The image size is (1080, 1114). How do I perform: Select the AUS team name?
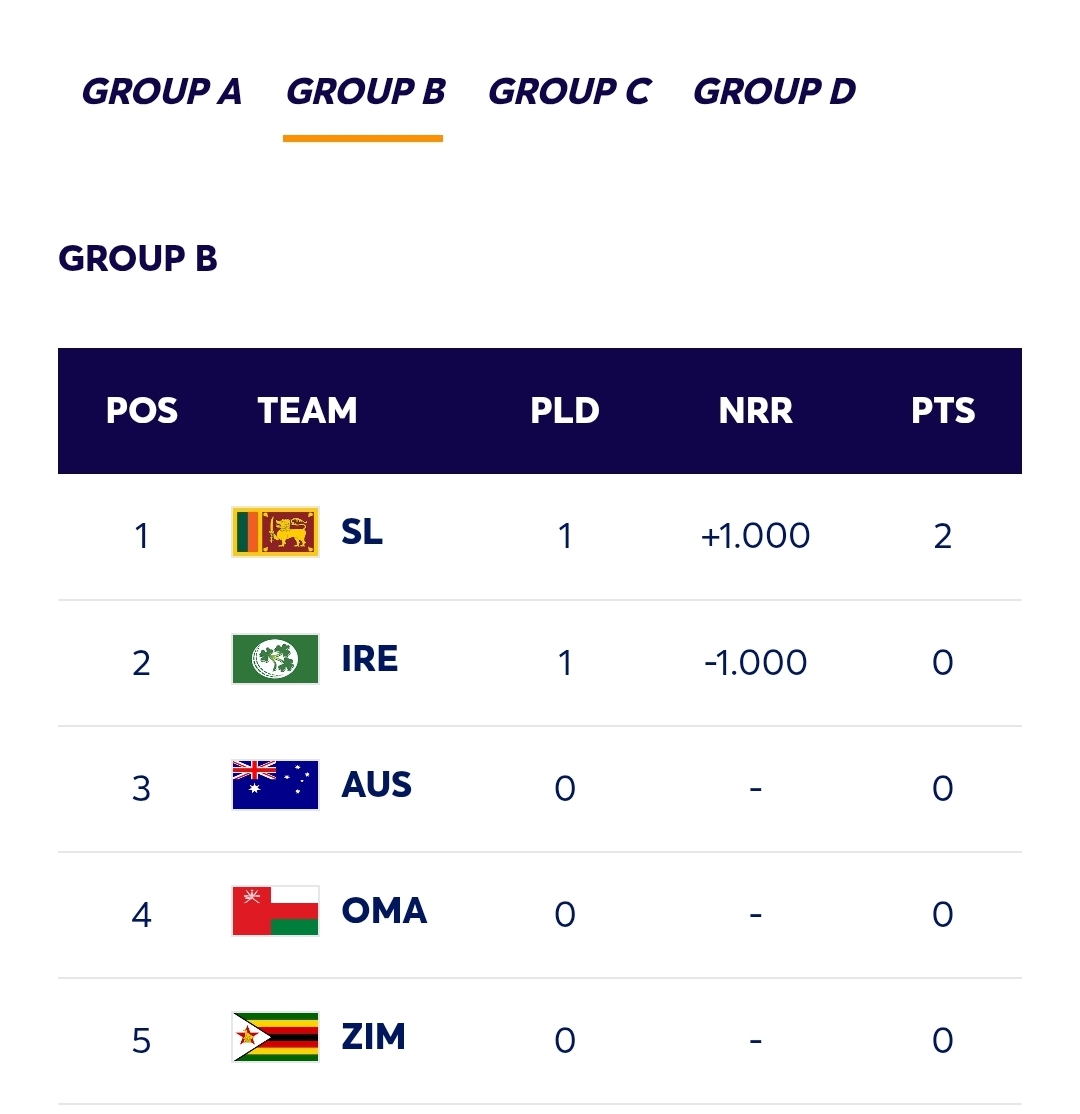point(377,785)
